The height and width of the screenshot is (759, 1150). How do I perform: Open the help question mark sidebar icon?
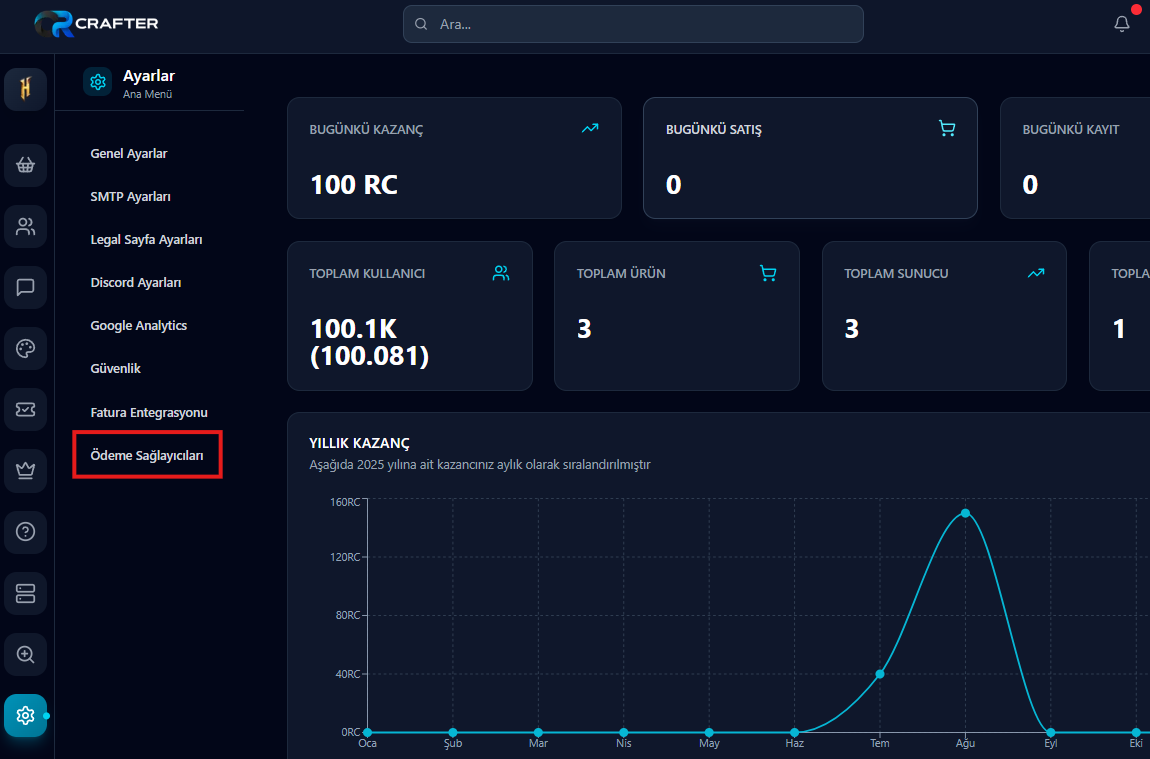pos(26,532)
